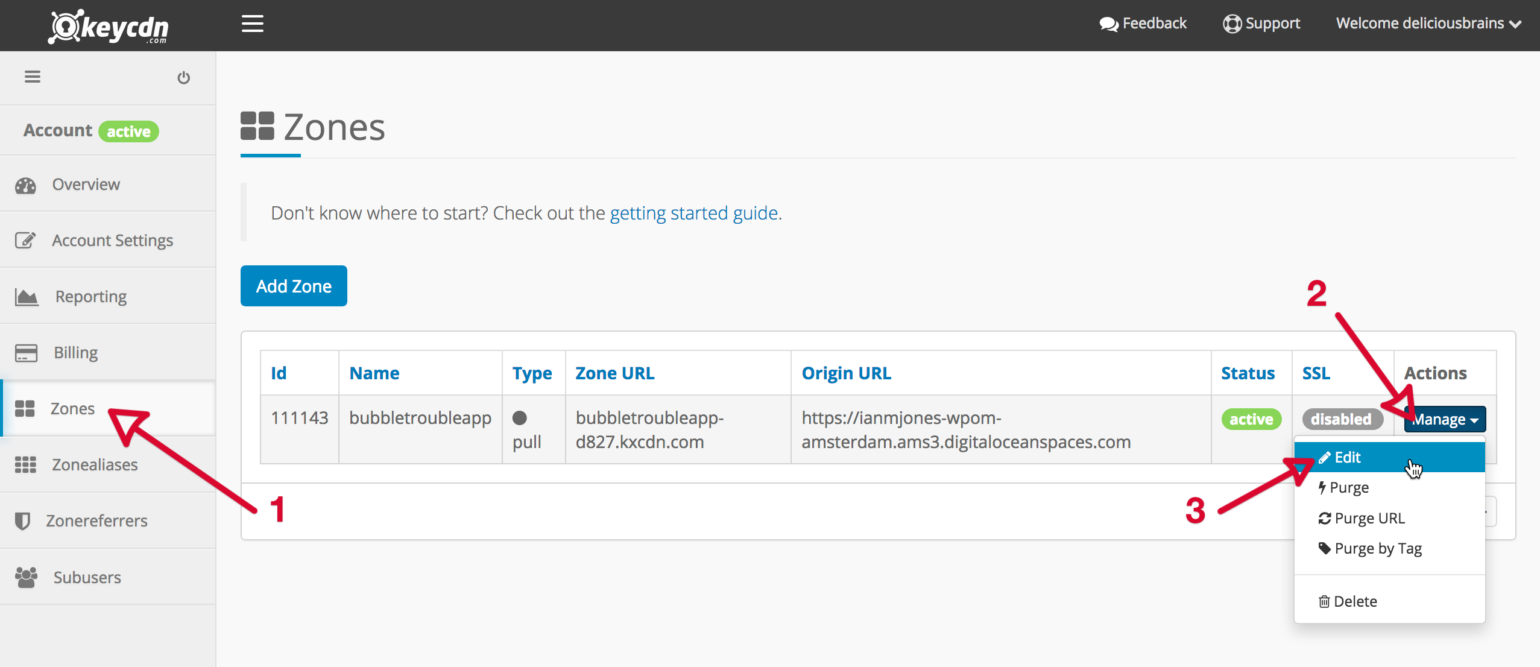This screenshot has height=667, width=1540.
Task: Collapse sidebar with small hamburger icon
Action: 33,77
